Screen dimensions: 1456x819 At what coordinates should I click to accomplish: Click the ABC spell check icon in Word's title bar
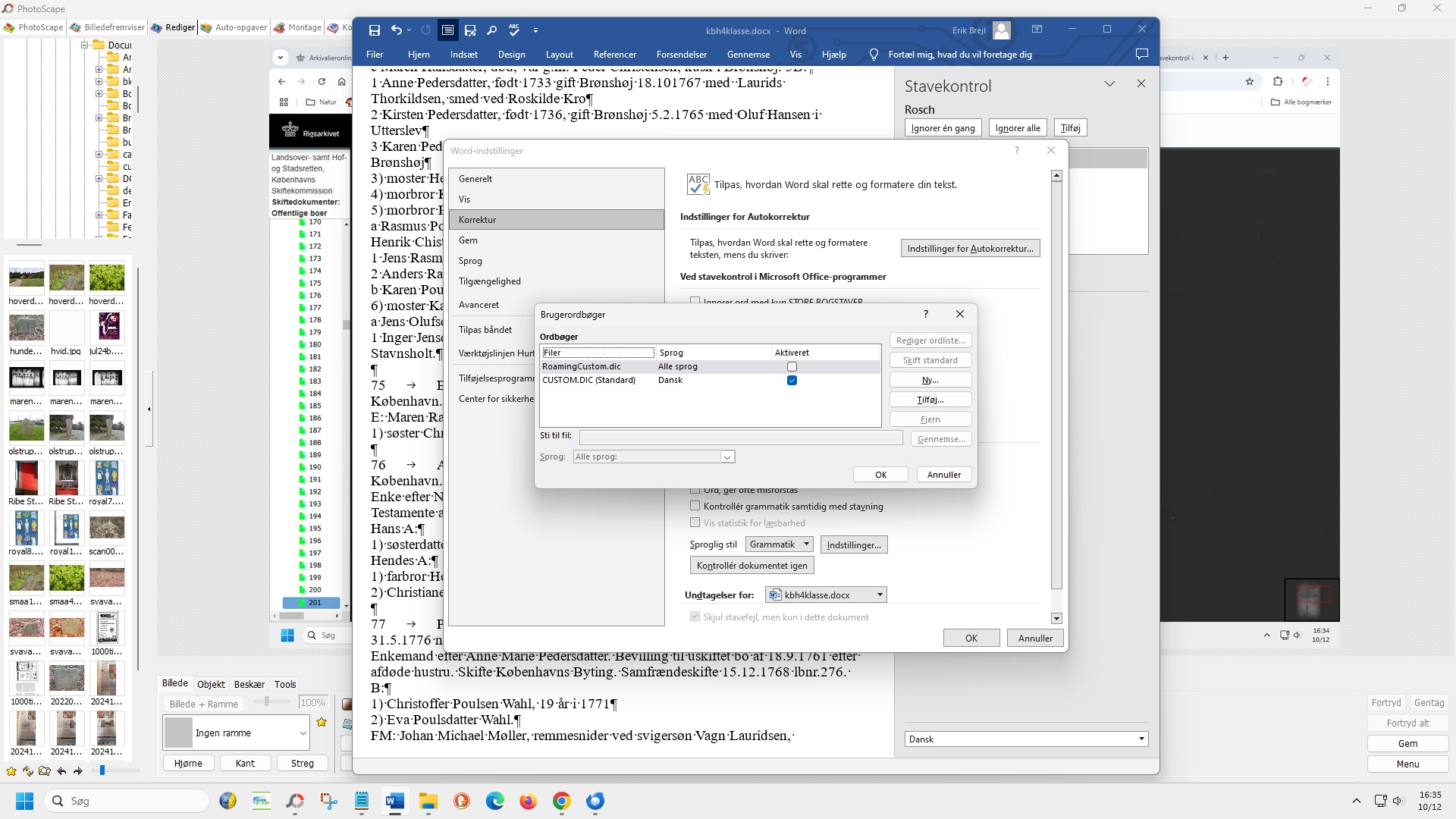click(x=514, y=30)
